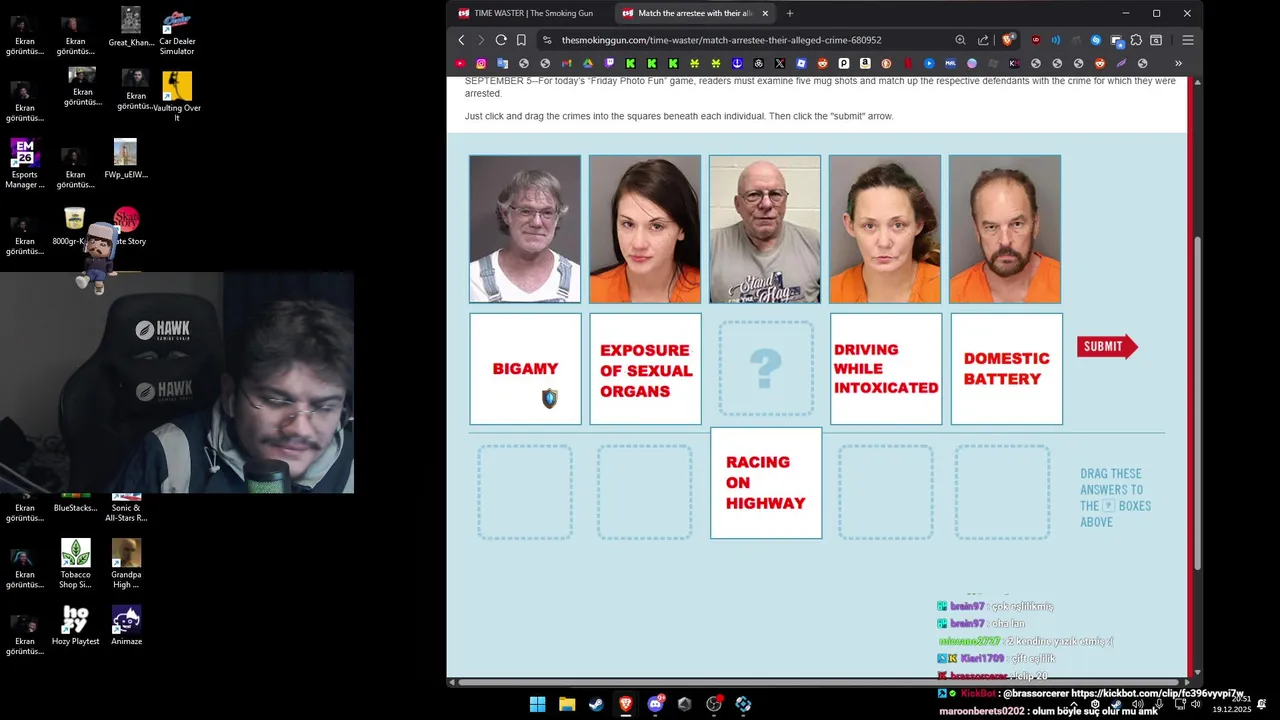
Task: Open the kickbot.com clip link in chat
Action: [x=1157, y=693]
